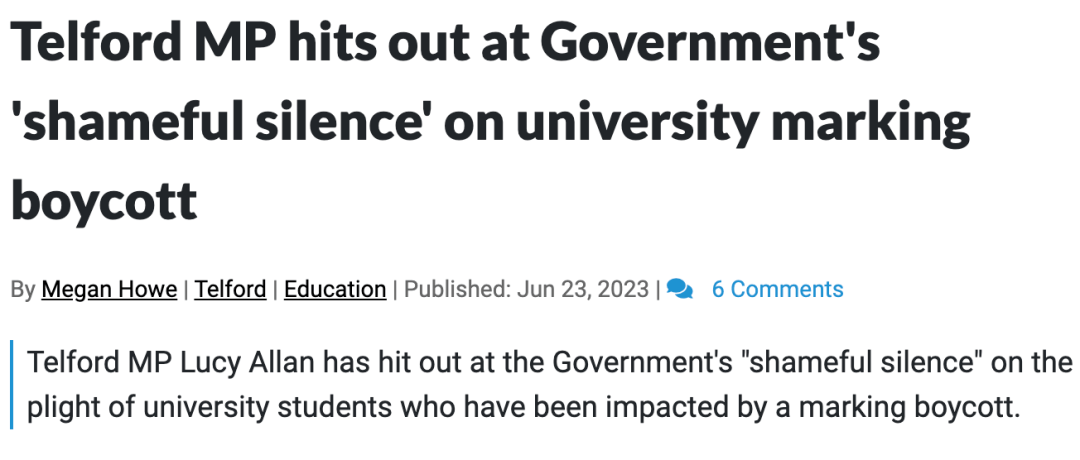The width and height of the screenshot is (1080, 460).
Task: Click the word 'Government's' in the headline
Action: click(x=715, y=41)
